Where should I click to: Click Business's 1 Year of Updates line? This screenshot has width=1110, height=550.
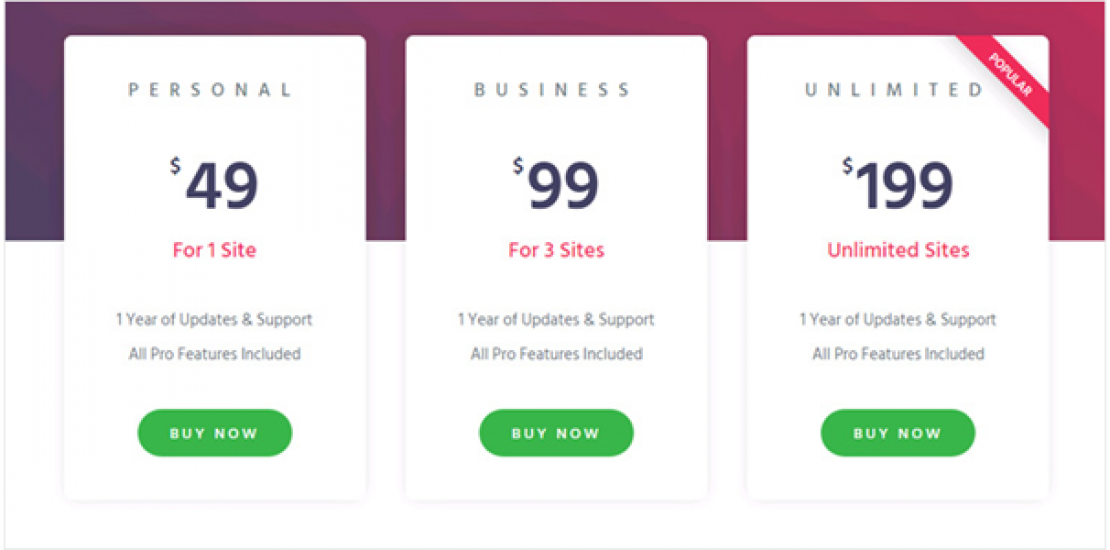556,320
